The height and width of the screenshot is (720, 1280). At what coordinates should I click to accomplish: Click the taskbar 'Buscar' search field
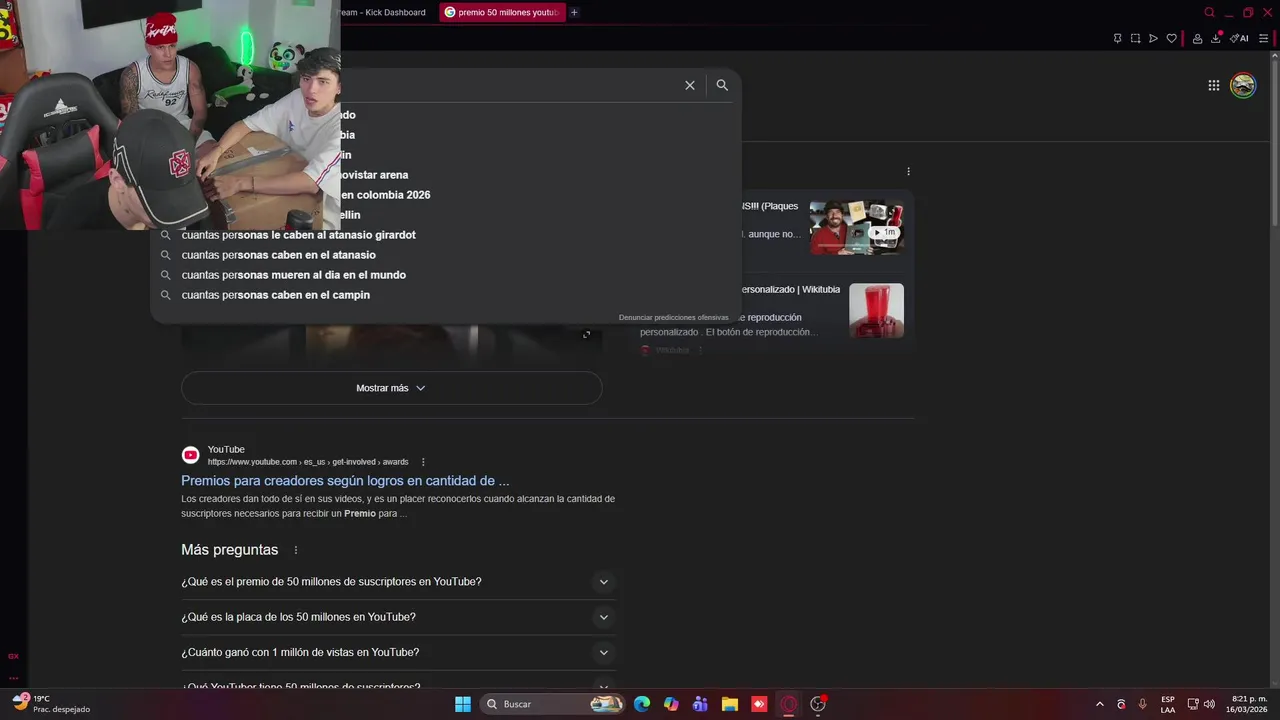pos(553,704)
